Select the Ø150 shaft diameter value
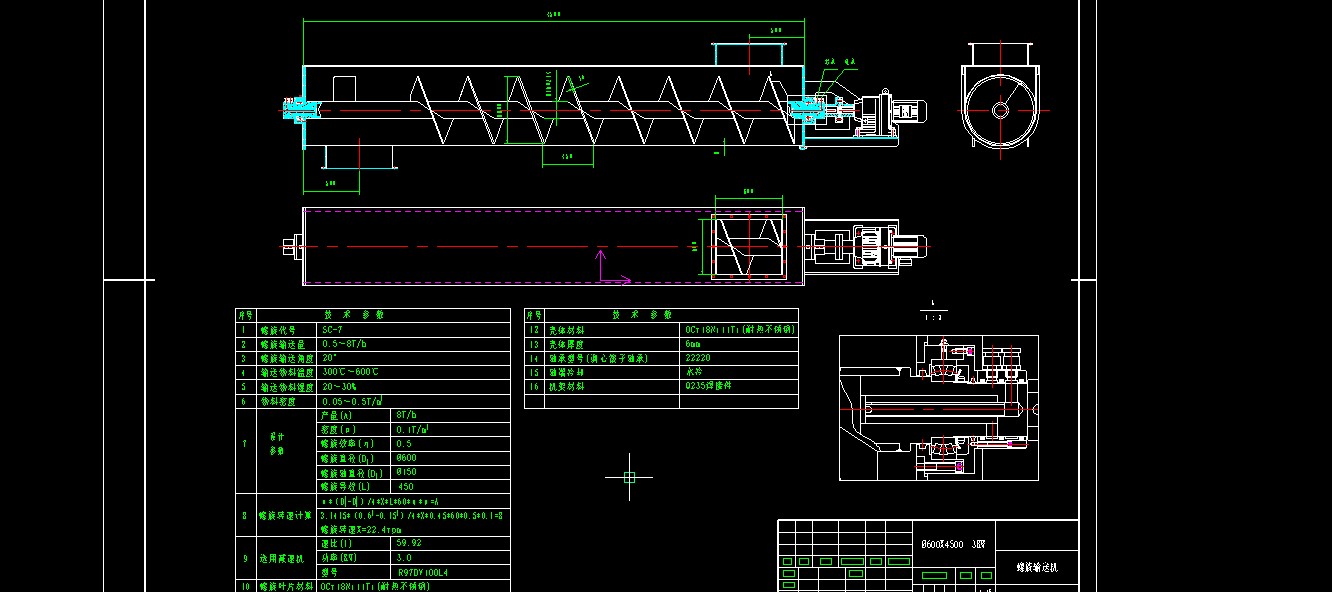Image resolution: width=1332 pixels, height=592 pixels. point(407,472)
